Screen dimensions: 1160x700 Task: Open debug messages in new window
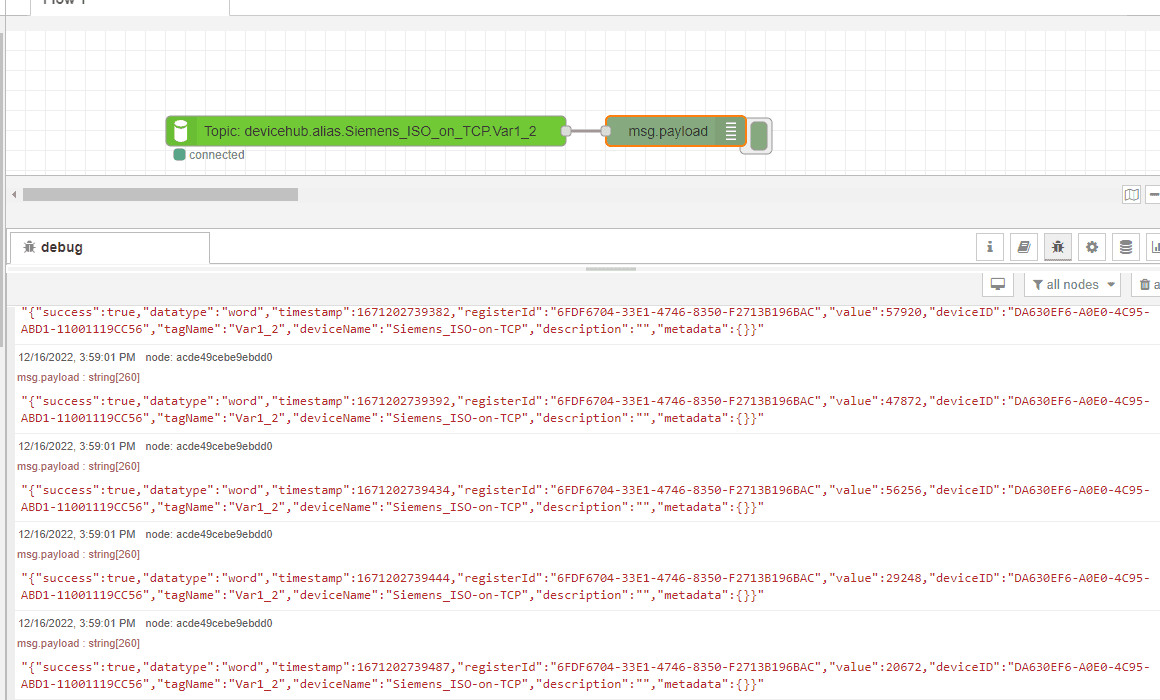pos(997,285)
